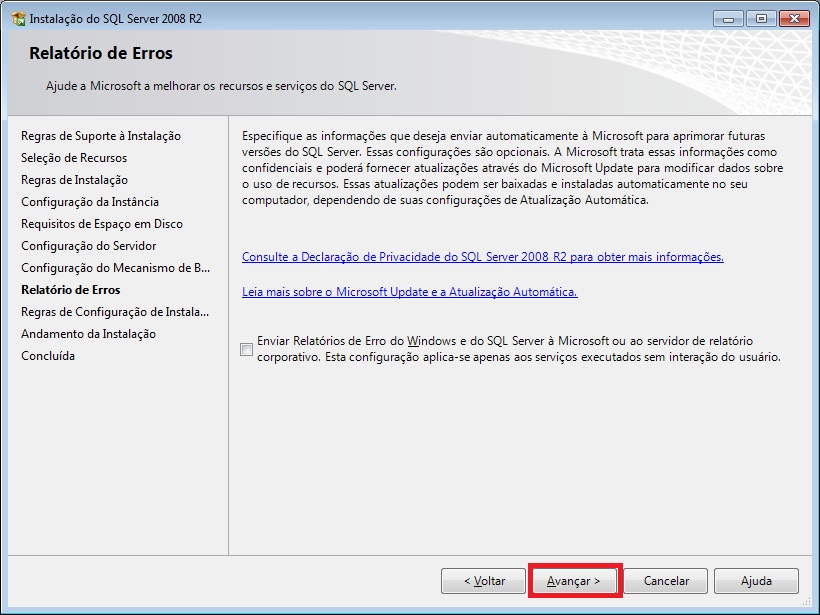820x615 pixels.
Task: Click the Voltar button
Action: (483, 581)
